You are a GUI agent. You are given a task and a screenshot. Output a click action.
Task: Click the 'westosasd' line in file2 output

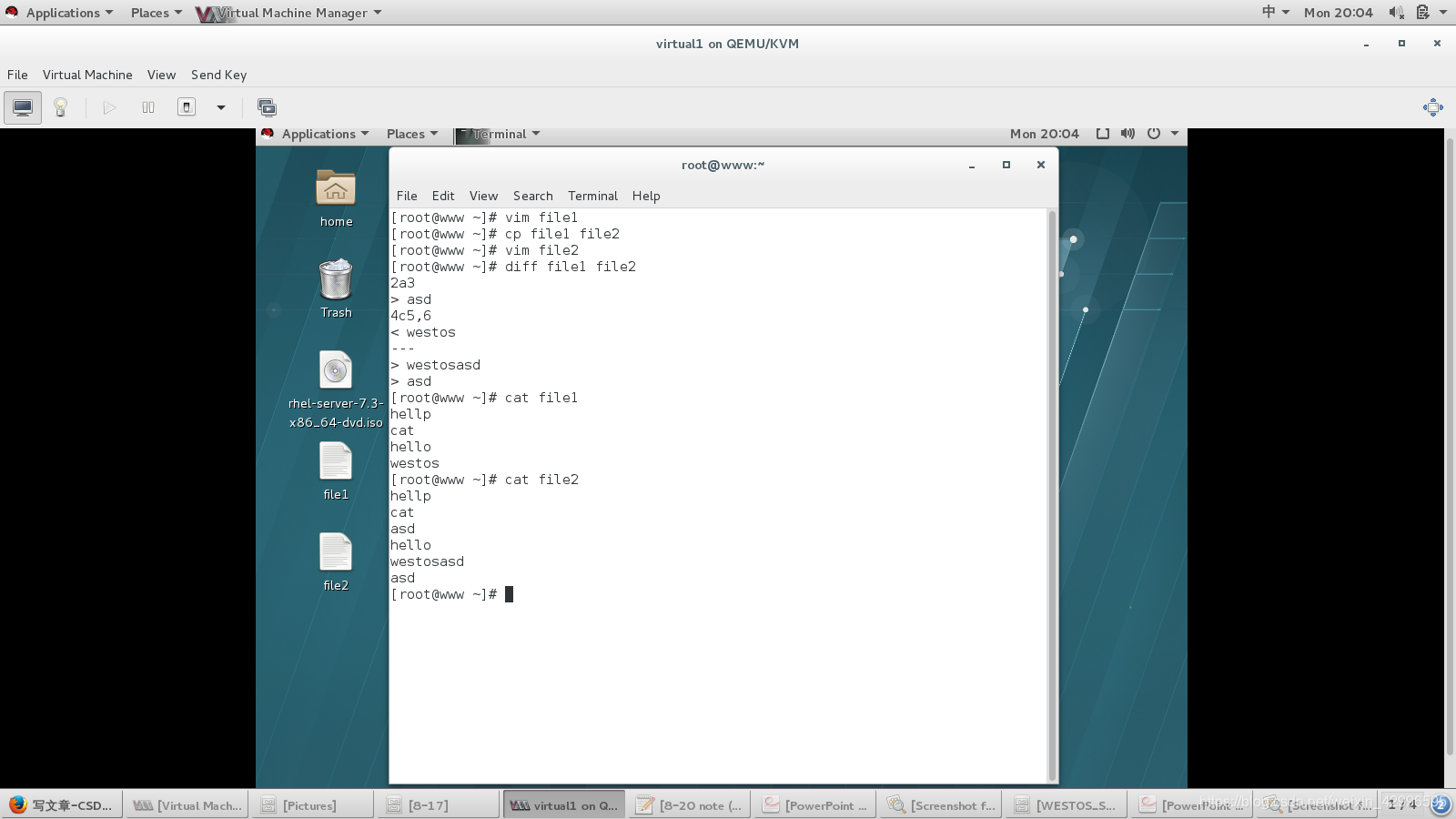click(x=427, y=561)
